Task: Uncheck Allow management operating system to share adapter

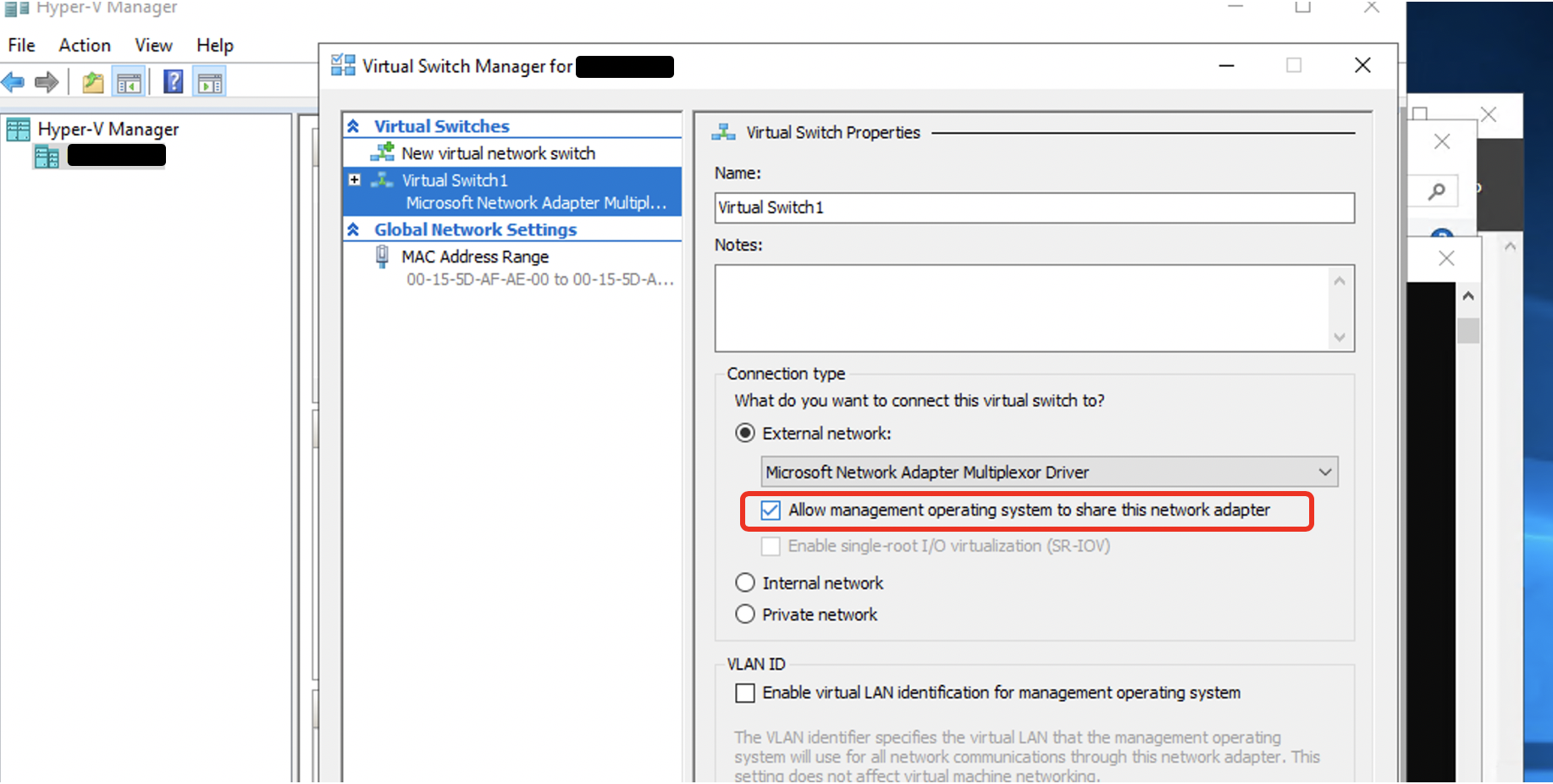Action: coord(771,511)
